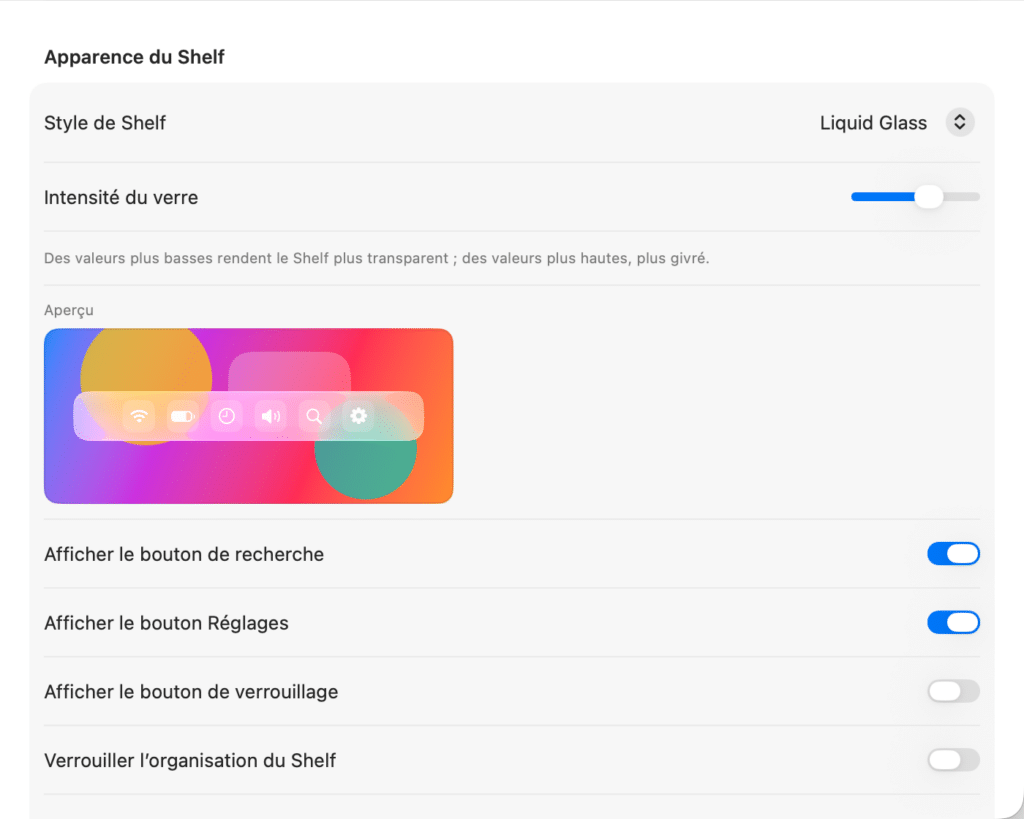Image resolution: width=1024 pixels, height=819 pixels.
Task: Adjust the Intensité du verre slider
Action: click(916, 197)
